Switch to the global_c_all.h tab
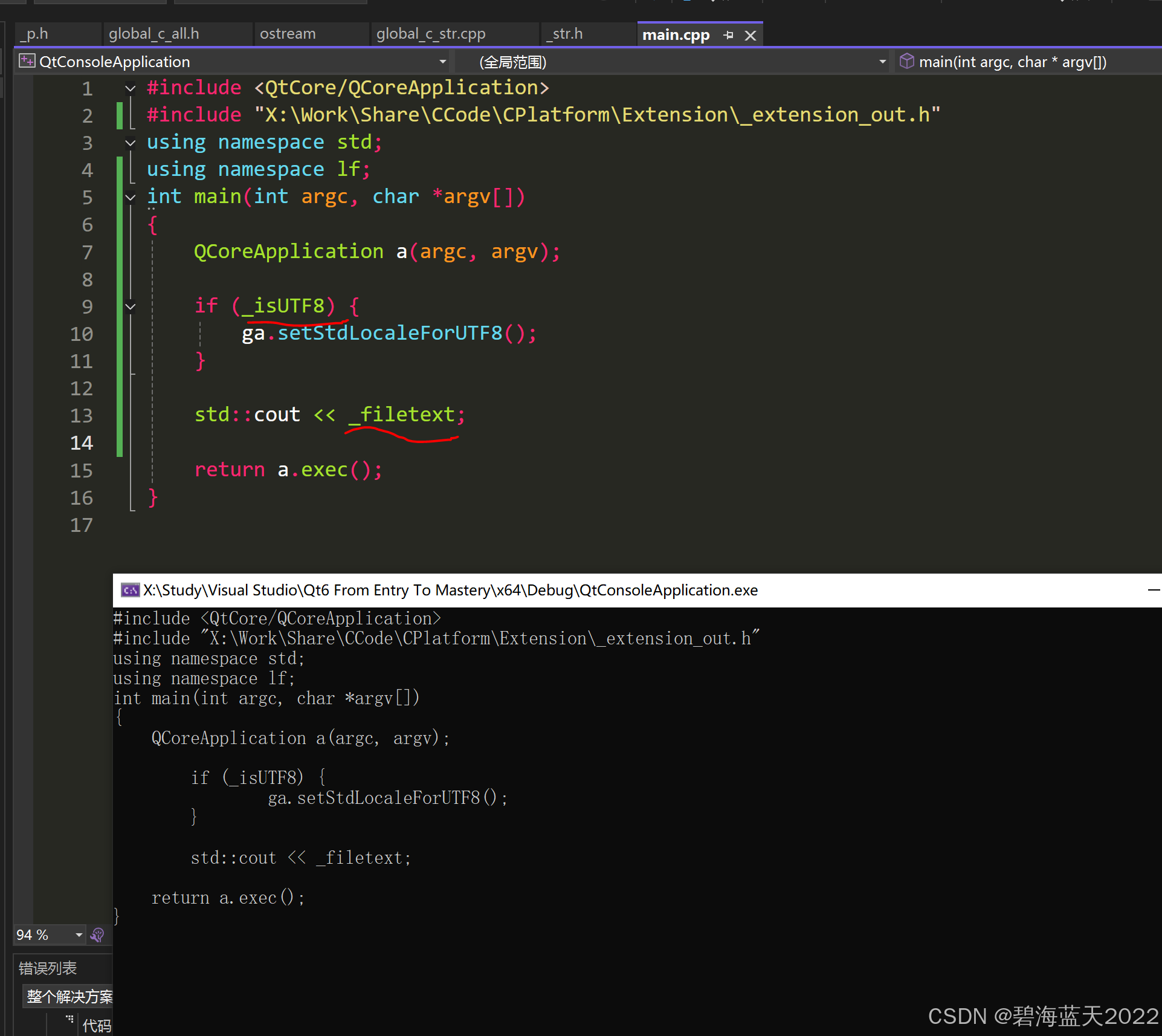This screenshot has width=1162, height=1036. [x=154, y=34]
